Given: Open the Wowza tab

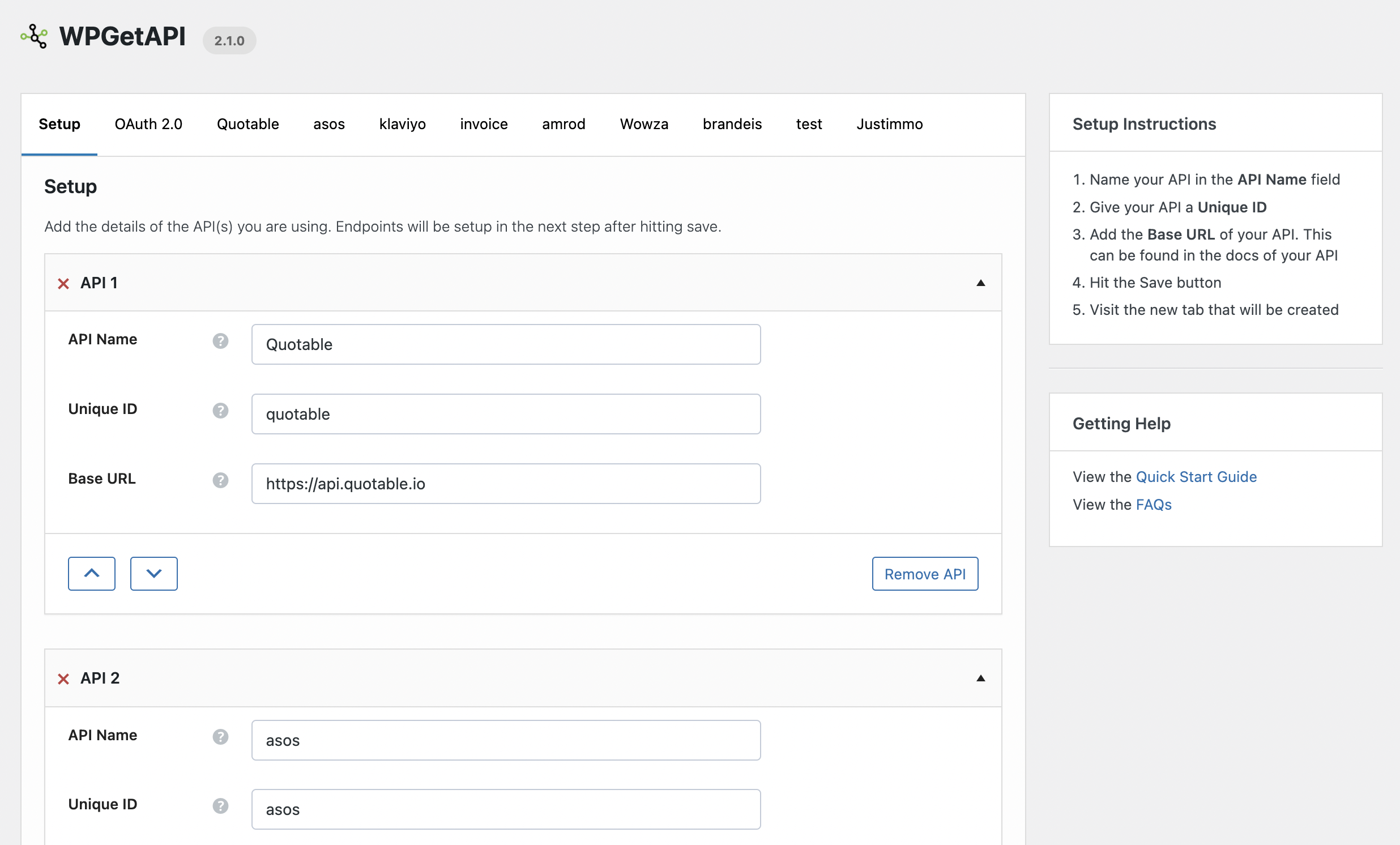Looking at the screenshot, I should [644, 124].
